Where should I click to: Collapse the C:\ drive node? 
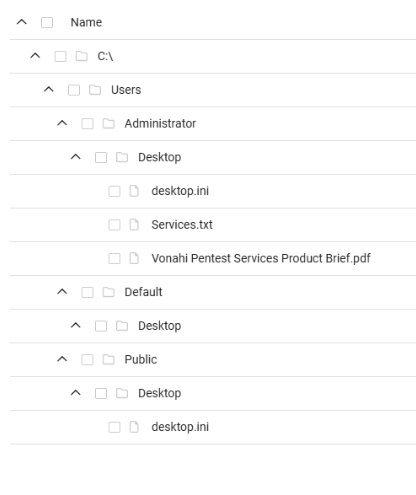35,56
